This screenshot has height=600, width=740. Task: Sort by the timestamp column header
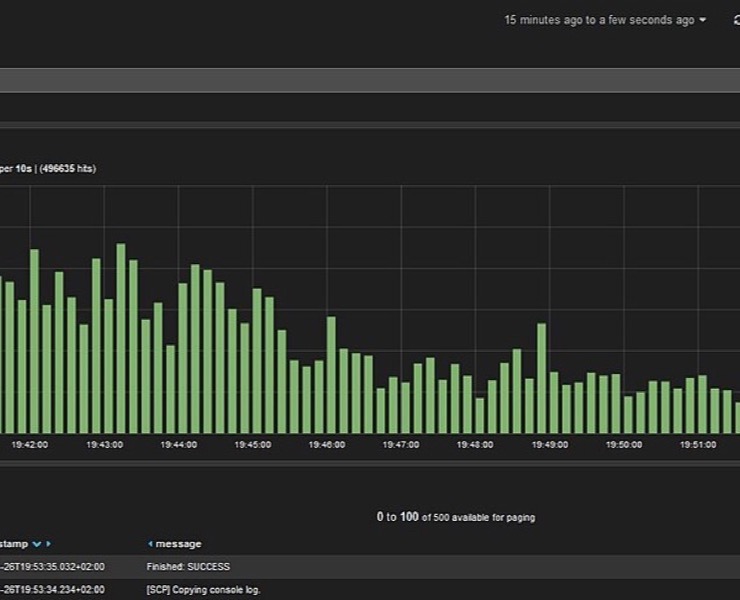(14, 544)
